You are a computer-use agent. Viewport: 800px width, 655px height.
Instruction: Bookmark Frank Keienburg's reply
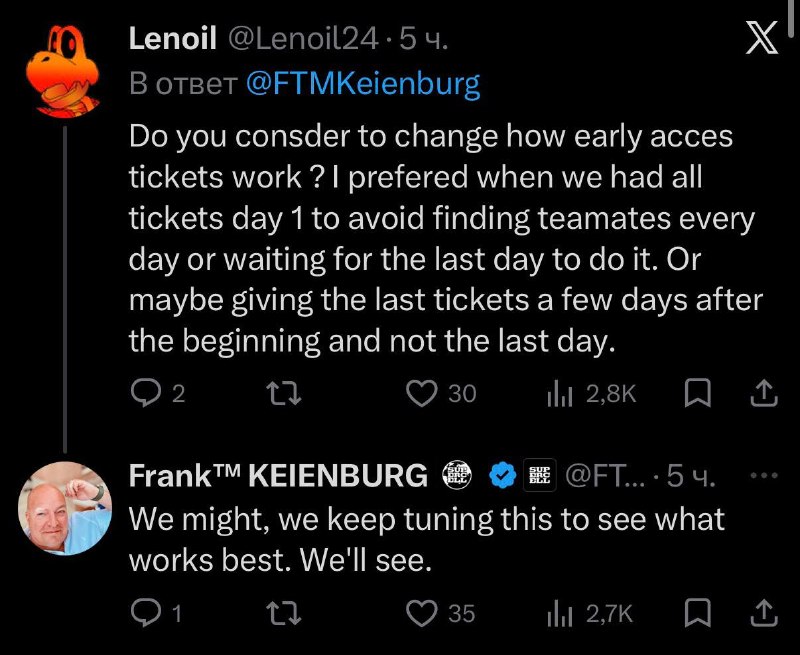pyautogui.click(x=696, y=613)
